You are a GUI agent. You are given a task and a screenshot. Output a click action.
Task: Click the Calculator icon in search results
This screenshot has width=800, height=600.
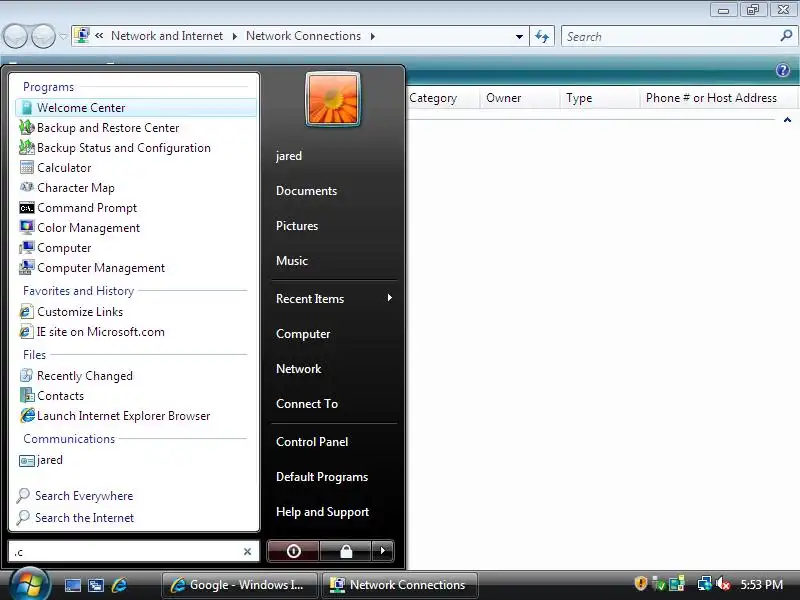27,167
